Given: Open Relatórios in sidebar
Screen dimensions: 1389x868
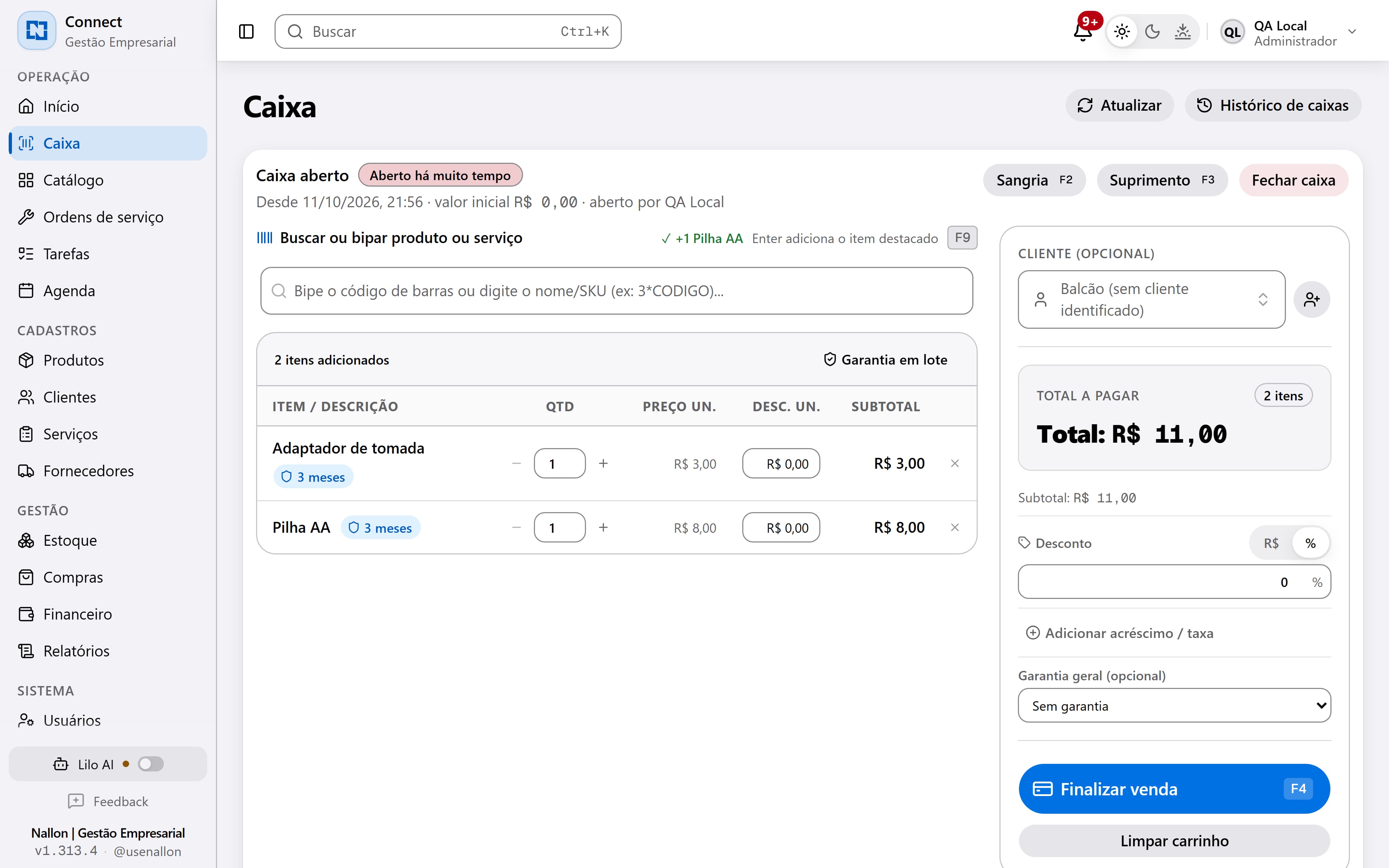Looking at the screenshot, I should pos(108,650).
